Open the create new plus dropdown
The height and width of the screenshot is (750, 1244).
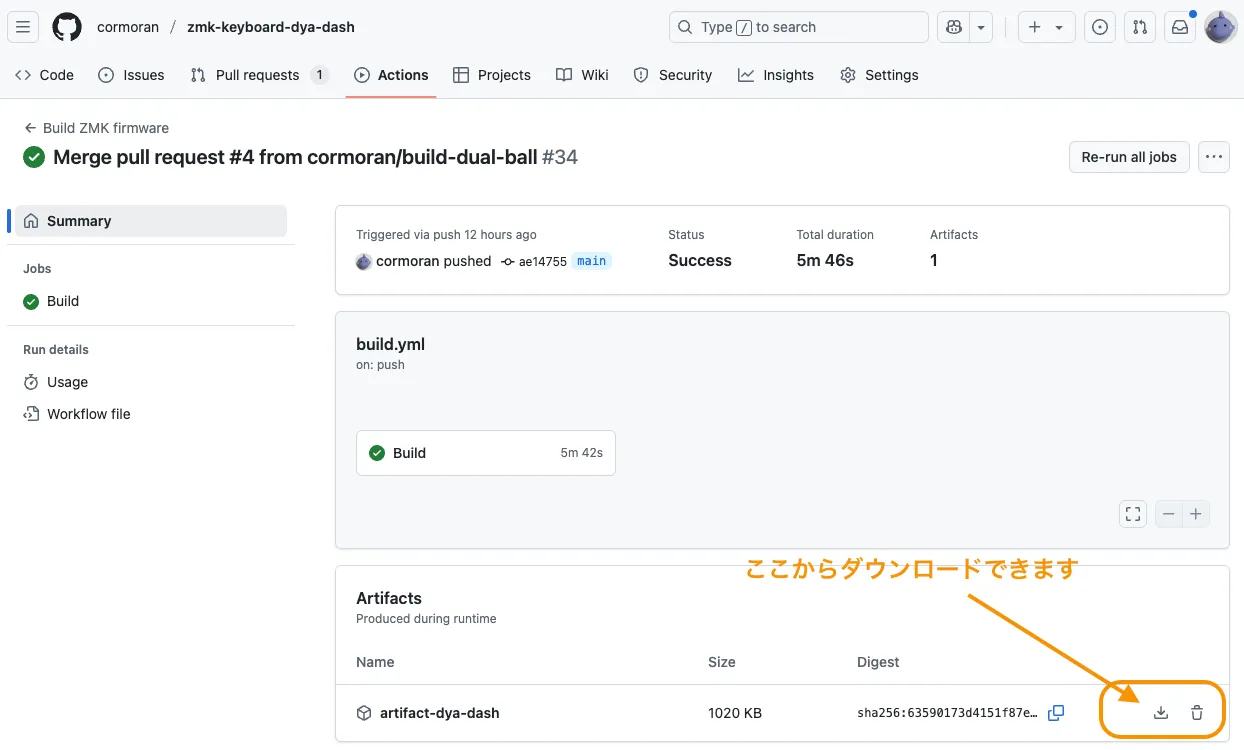pos(1046,27)
